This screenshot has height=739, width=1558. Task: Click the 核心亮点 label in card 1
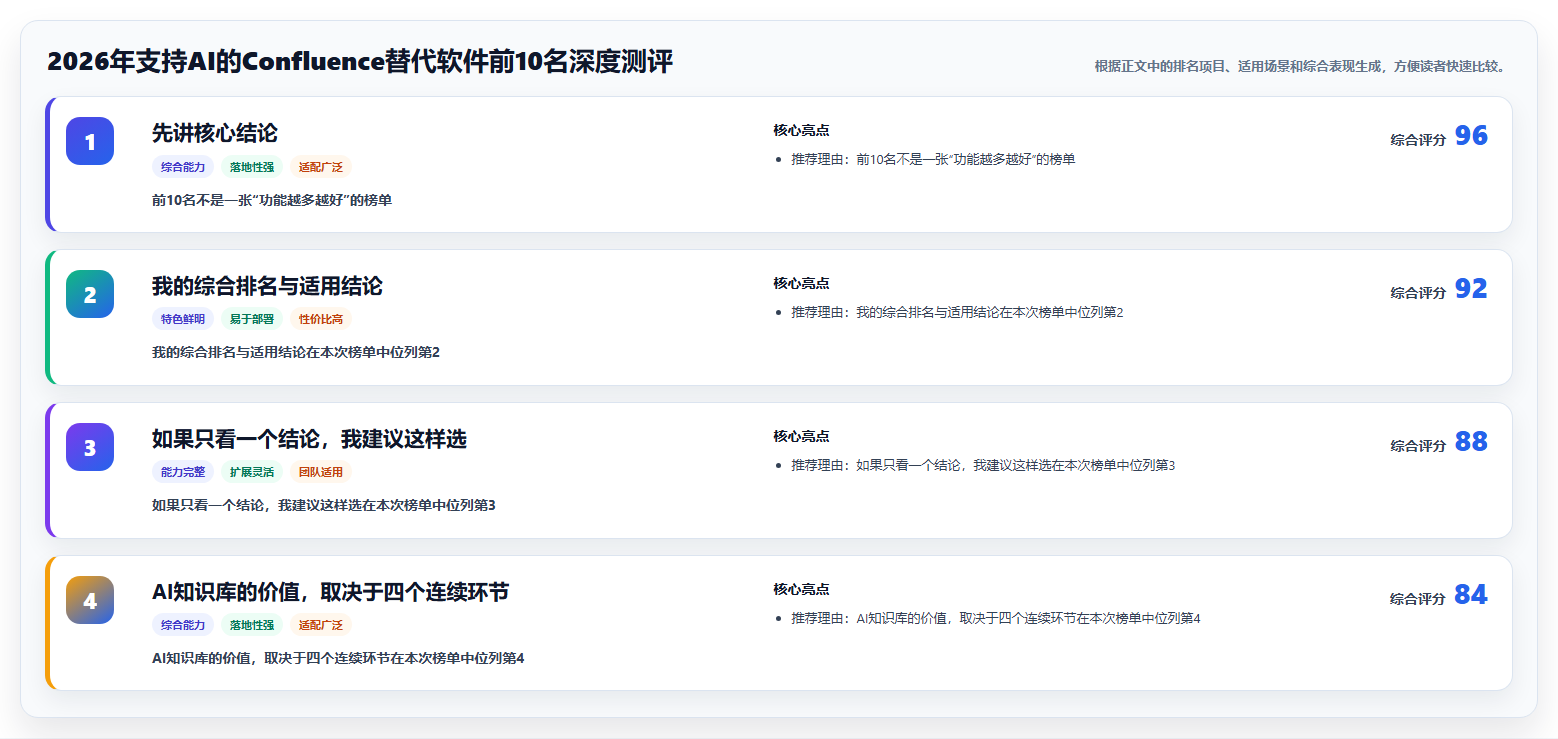[x=801, y=130]
